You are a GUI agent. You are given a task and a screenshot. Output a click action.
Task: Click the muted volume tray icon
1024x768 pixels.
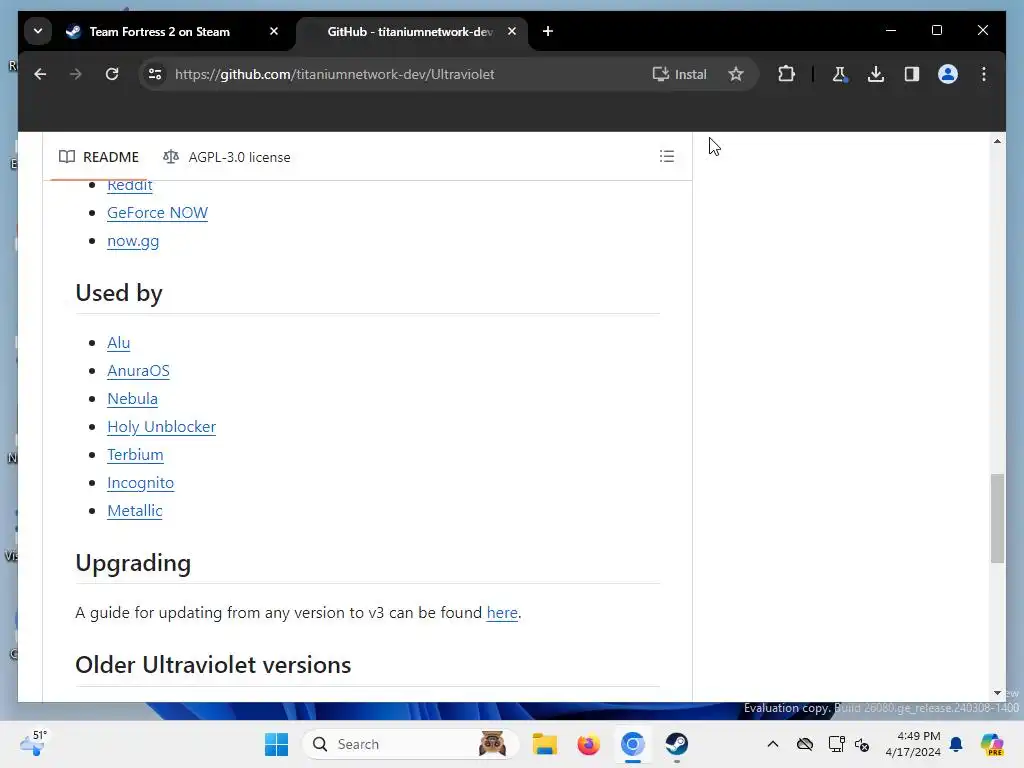[x=862, y=744]
